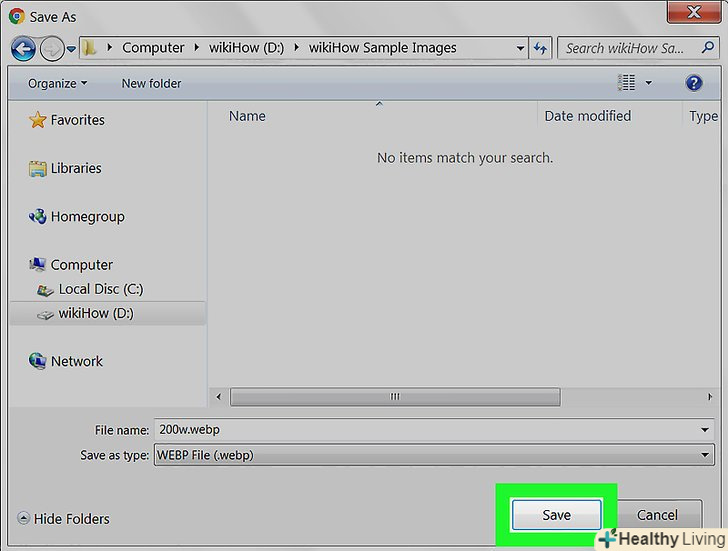Click the Libraries folder icon
This screenshot has height=551, width=728.
coord(38,169)
